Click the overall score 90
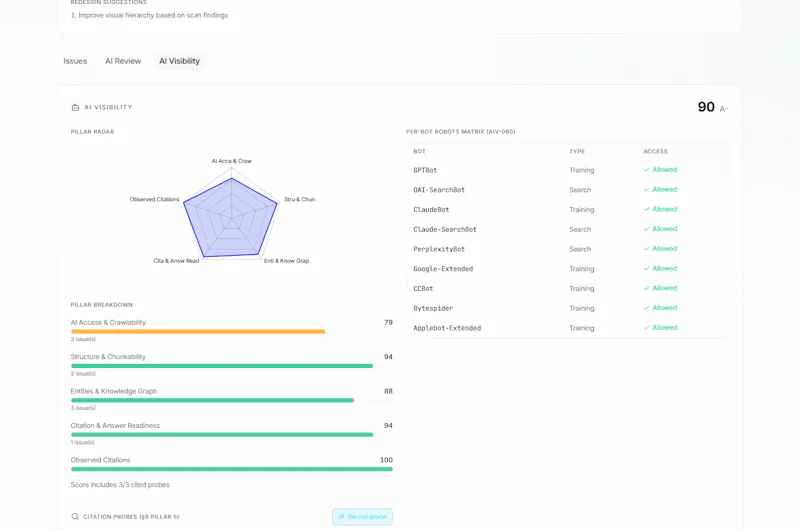The image size is (800, 530). 706,107
